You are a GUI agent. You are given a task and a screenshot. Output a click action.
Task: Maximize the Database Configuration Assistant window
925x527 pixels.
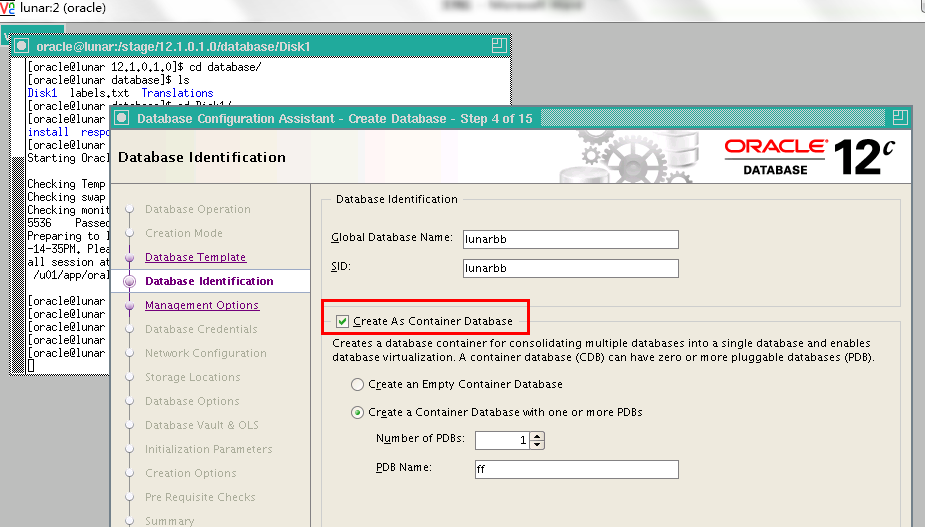pyautogui.click(x=900, y=117)
